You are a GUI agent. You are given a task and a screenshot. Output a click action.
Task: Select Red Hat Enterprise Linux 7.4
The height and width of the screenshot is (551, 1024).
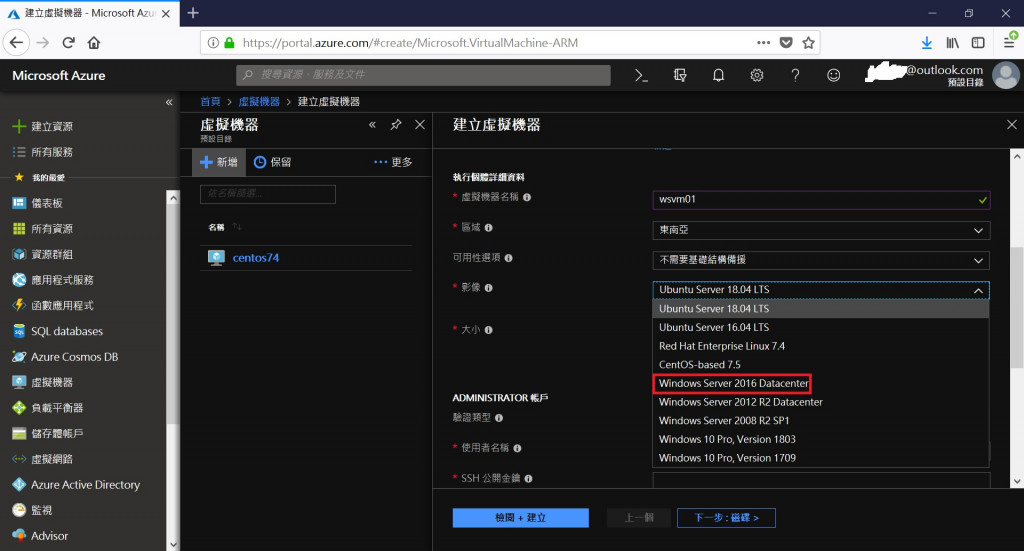[x=820, y=346]
